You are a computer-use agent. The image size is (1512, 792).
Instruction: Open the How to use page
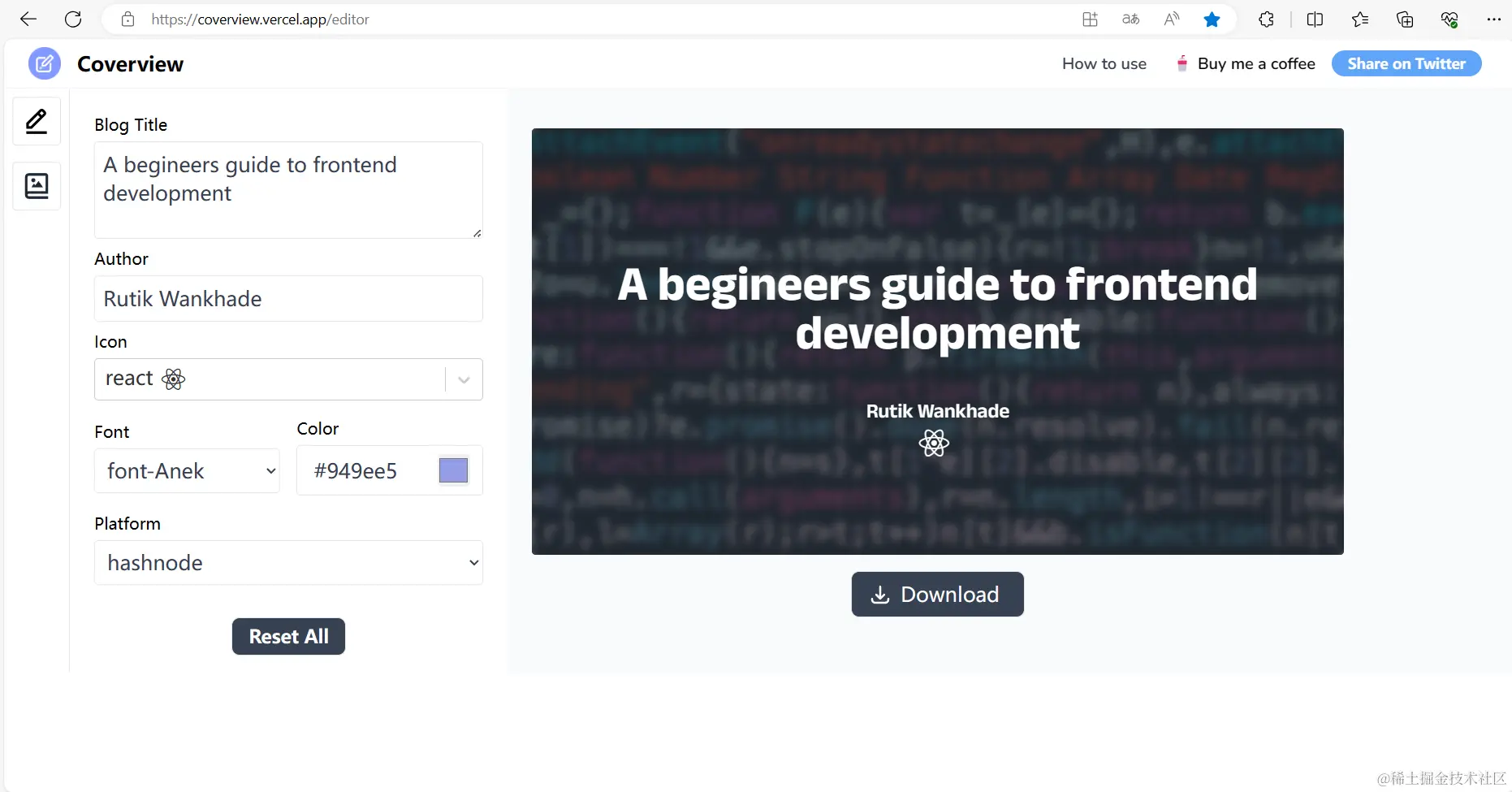[1104, 63]
